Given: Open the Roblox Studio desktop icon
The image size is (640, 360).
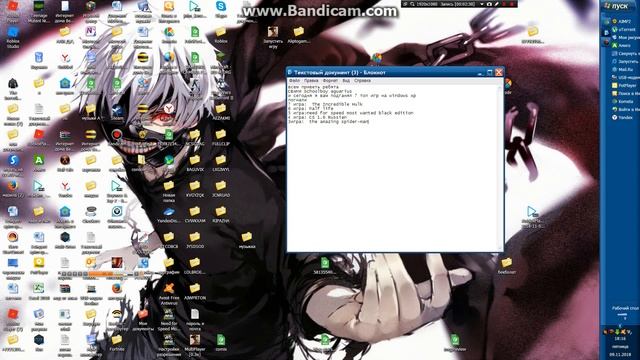Looking at the screenshot, I should (x=13, y=38).
